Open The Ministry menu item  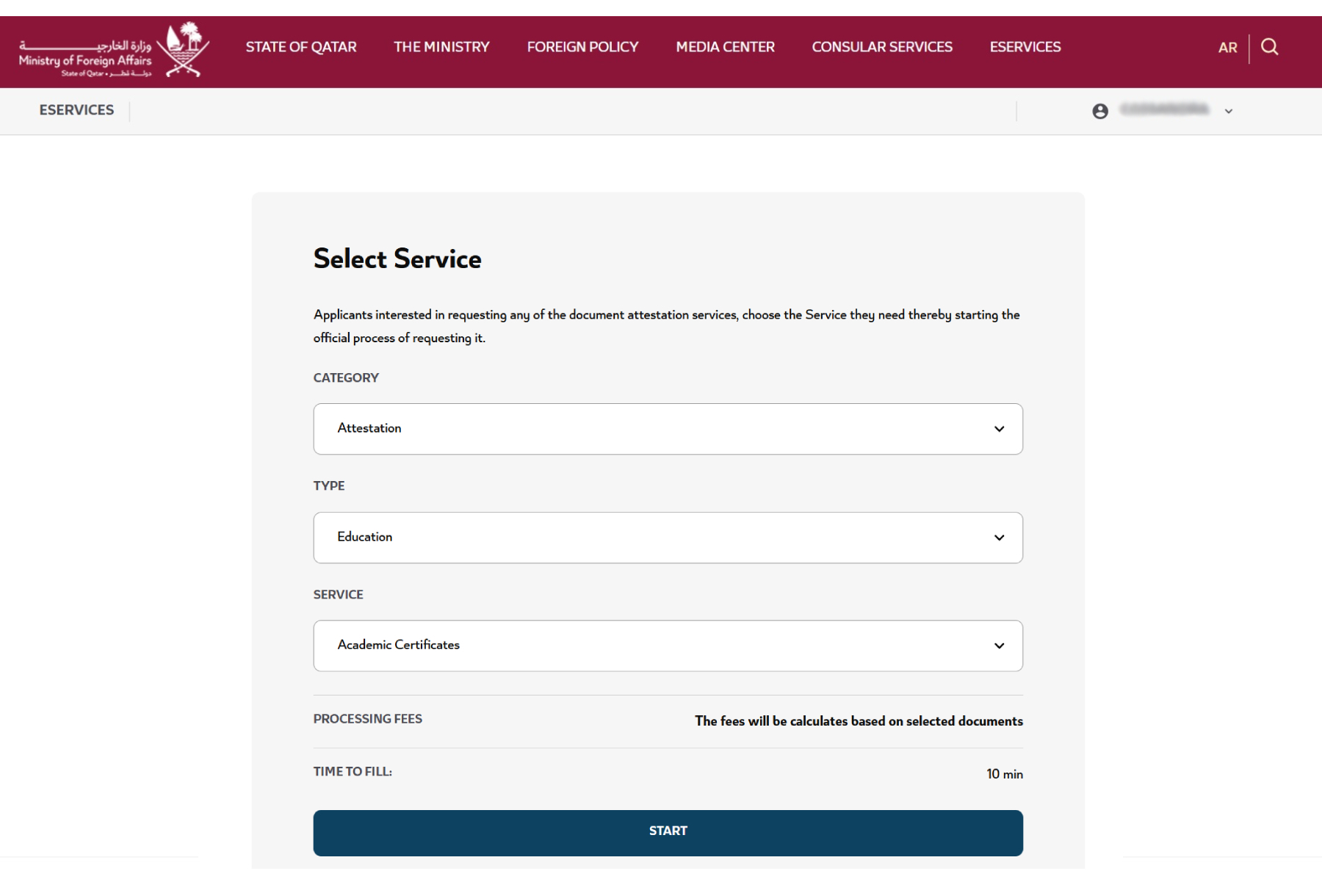pos(441,47)
